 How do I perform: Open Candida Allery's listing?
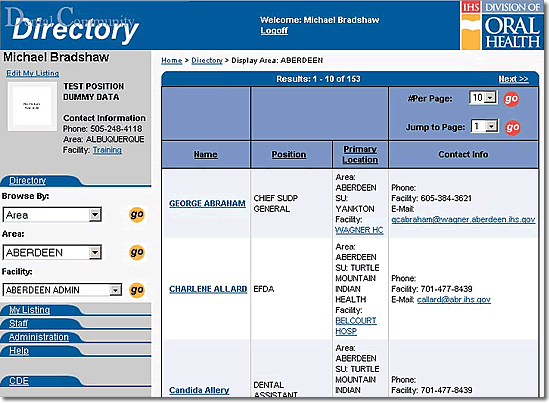(x=199, y=390)
